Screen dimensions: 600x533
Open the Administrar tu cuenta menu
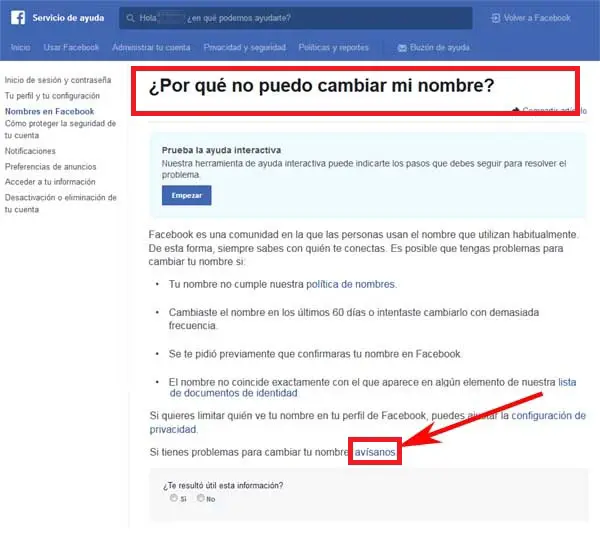click(x=151, y=47)
